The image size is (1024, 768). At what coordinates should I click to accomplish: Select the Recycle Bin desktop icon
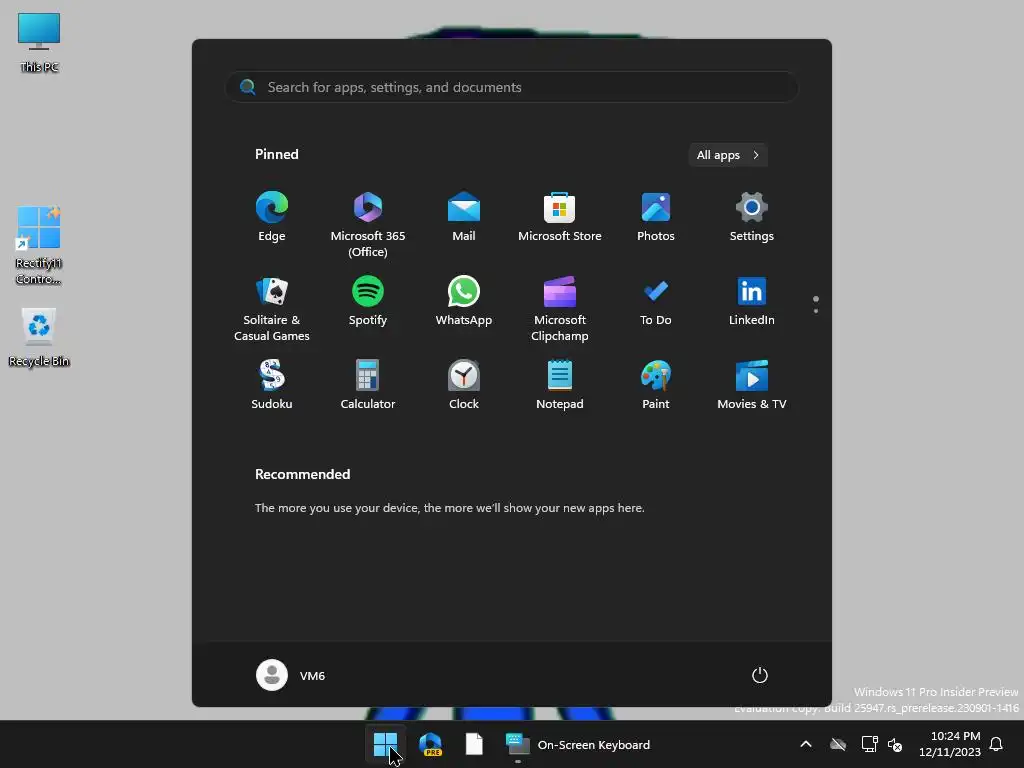pos(39,338)
